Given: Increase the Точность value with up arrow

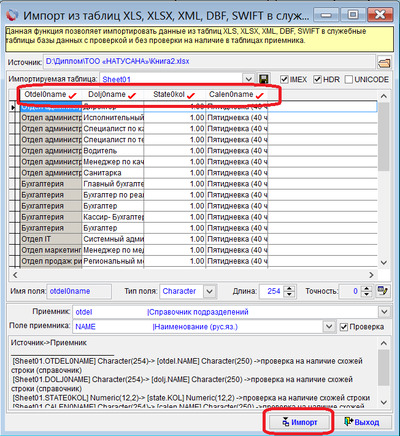Looking at the screenshot, I should tap(366, 288).
